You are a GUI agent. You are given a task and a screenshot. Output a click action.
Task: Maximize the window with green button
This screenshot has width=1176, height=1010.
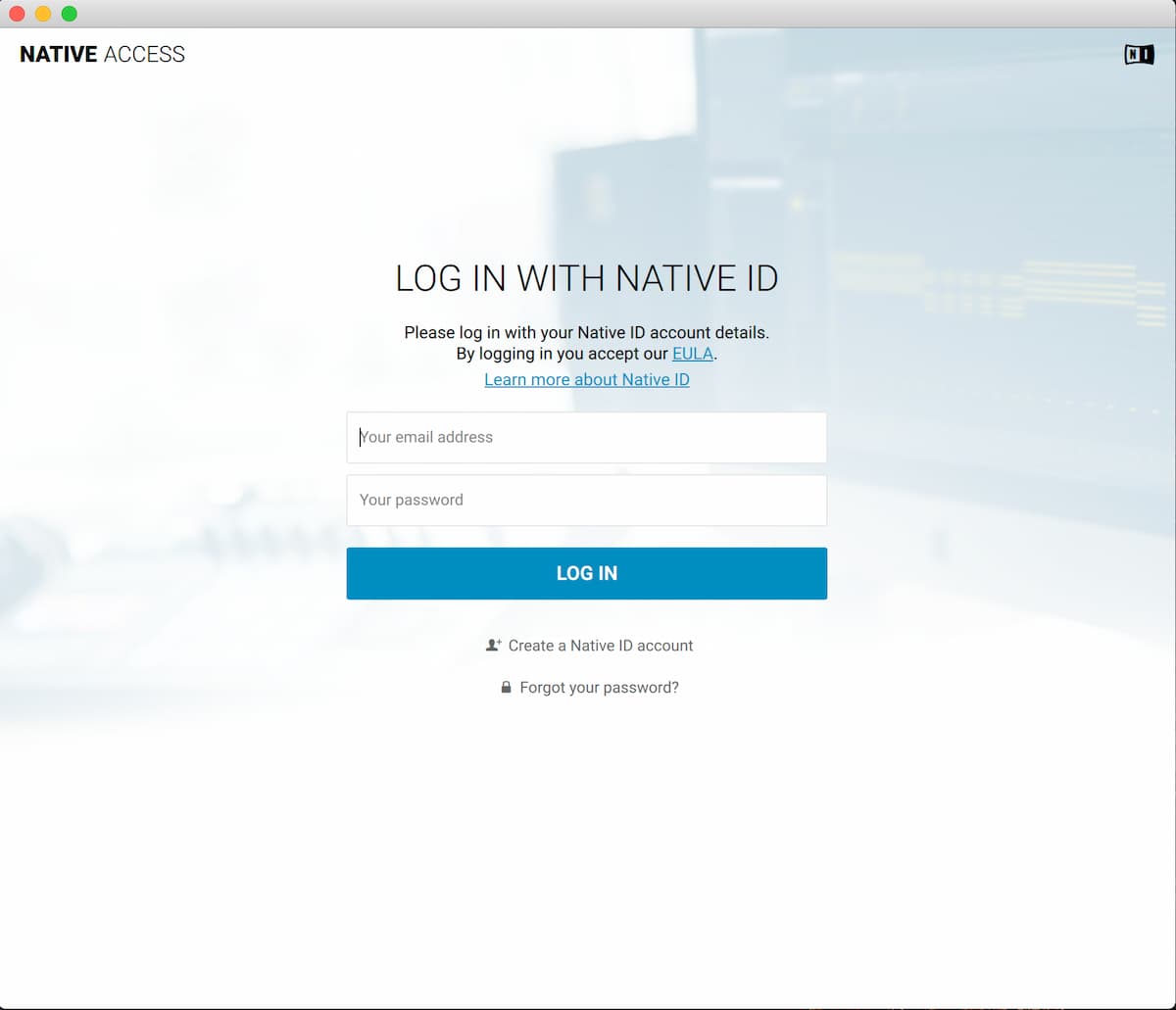[x=70, y=14]
